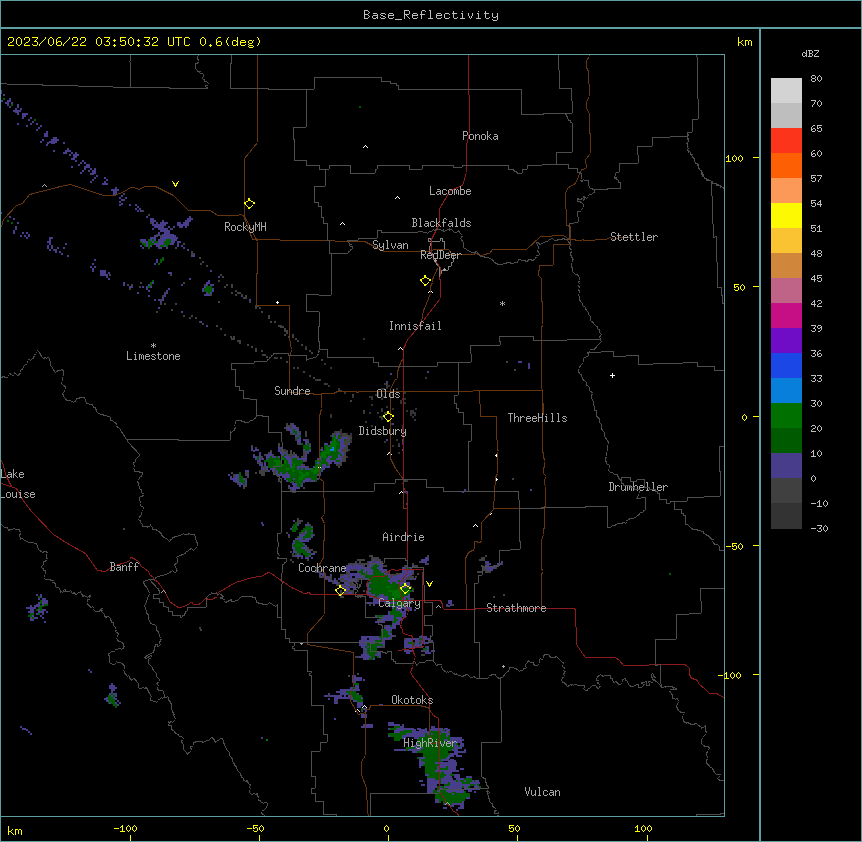Click the 80 value in dBZ legend
Image resolution: width=862 pixels, height=842 pixels.
pyautogui.click(x=816, y=79)
